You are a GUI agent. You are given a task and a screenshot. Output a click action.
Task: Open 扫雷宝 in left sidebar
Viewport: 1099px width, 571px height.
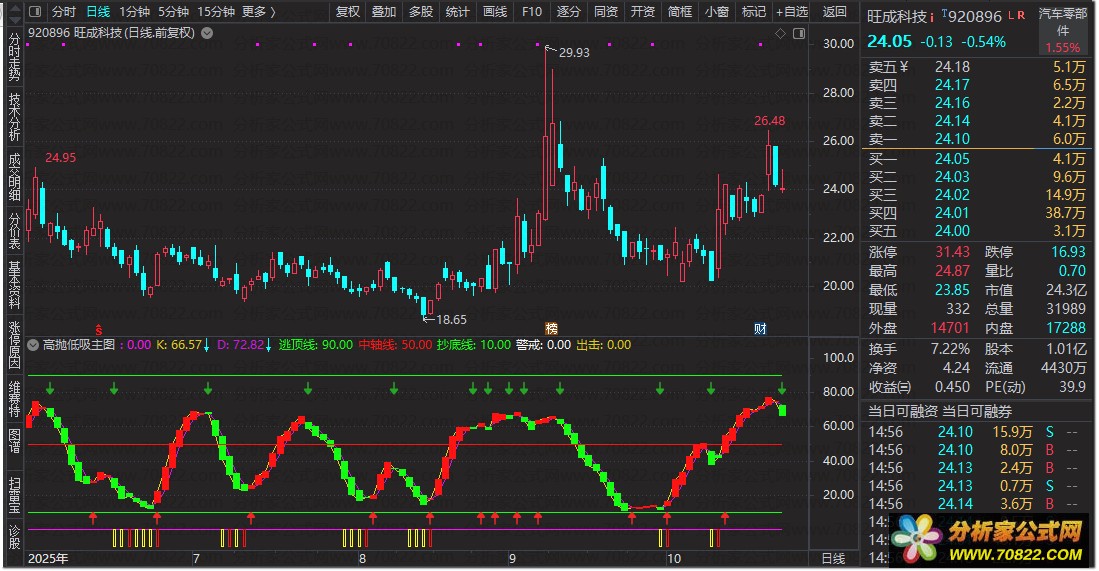pos(14,495)
